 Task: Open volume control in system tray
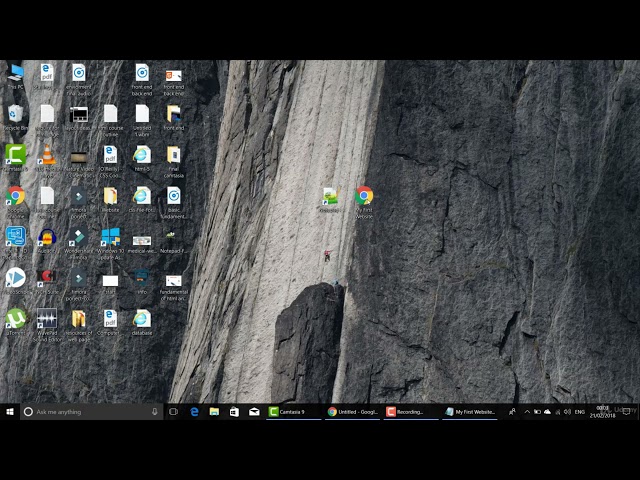pyautogui.click(x=567, y=412)
